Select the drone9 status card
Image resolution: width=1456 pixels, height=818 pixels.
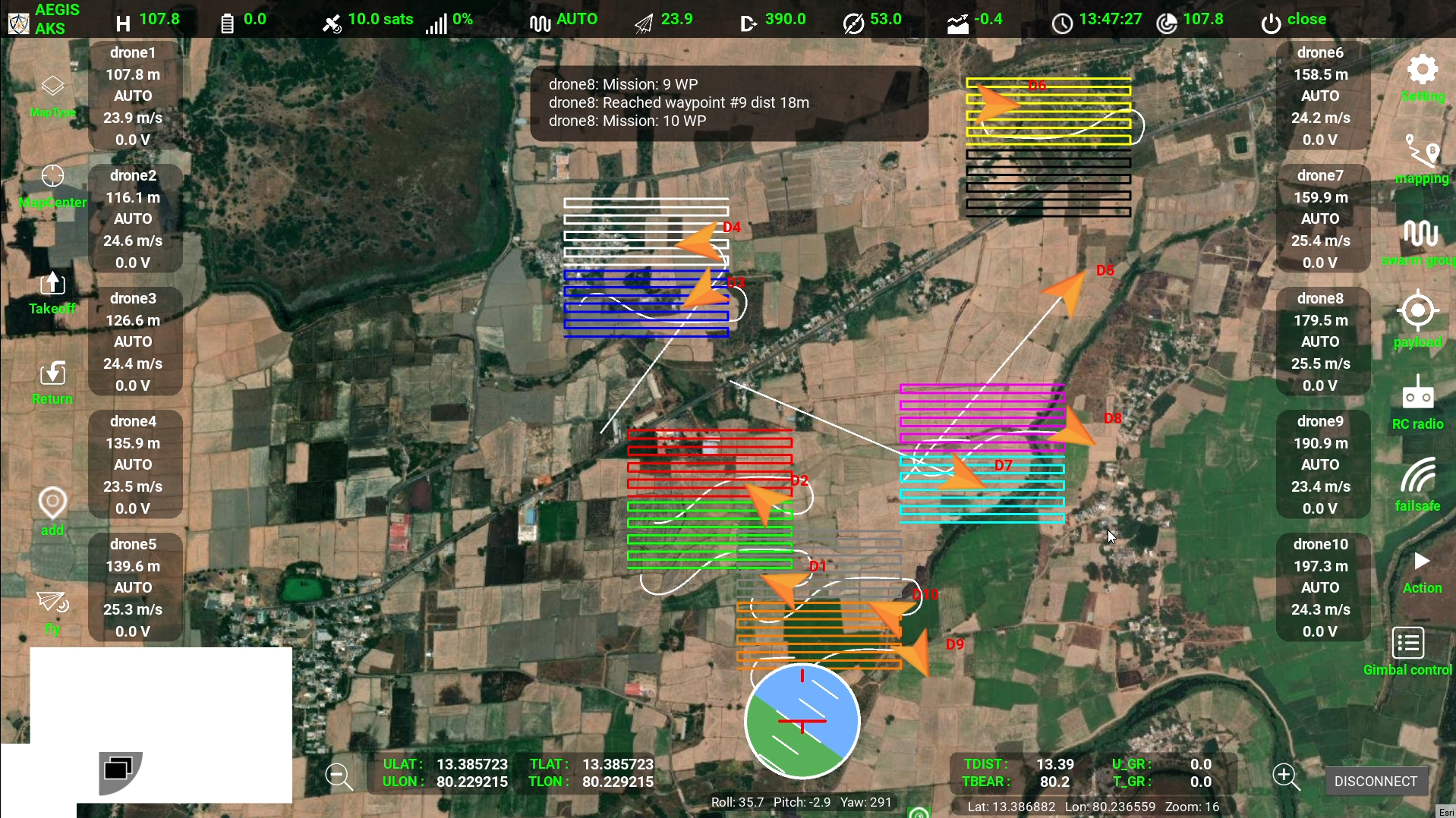[1322, 464]
